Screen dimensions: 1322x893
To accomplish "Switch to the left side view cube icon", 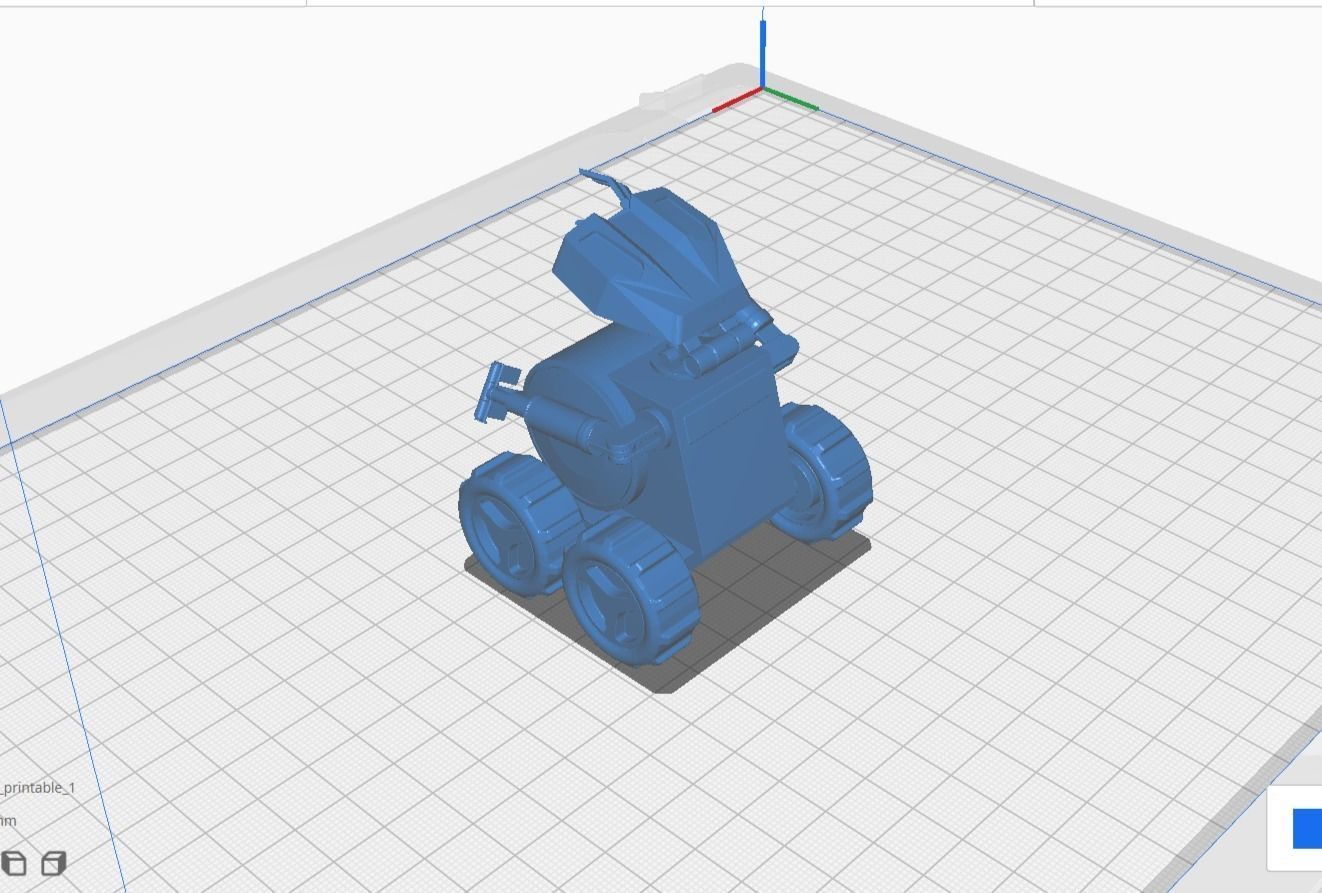I will (x=14, y=862).
